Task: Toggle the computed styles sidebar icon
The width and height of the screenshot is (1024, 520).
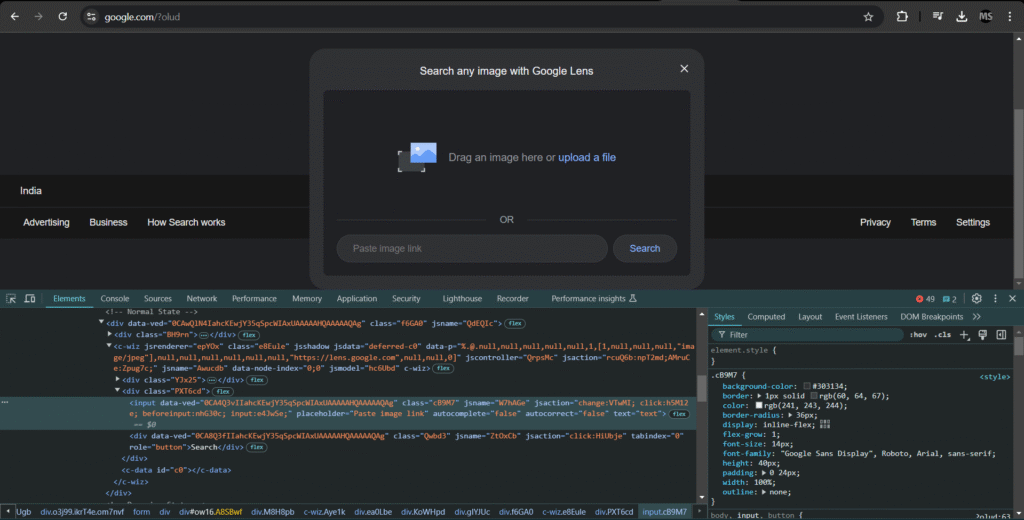Action: [x=1001, y=335]
